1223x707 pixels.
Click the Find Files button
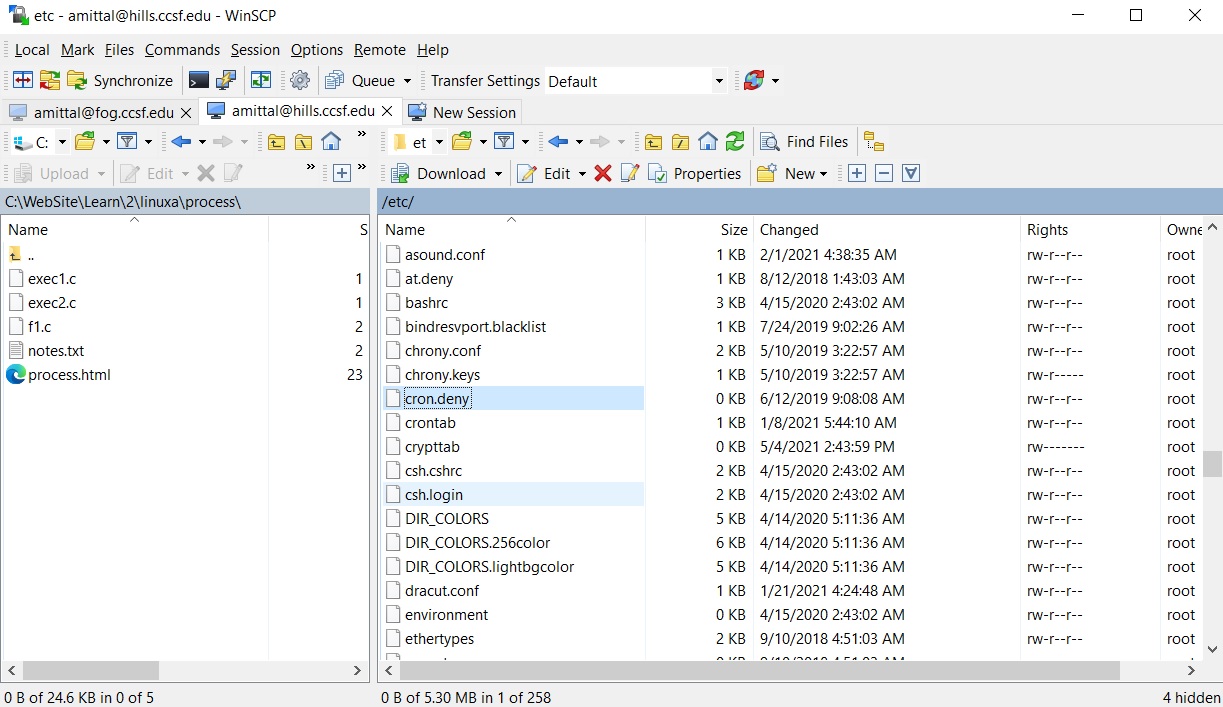tap(806, 142)
